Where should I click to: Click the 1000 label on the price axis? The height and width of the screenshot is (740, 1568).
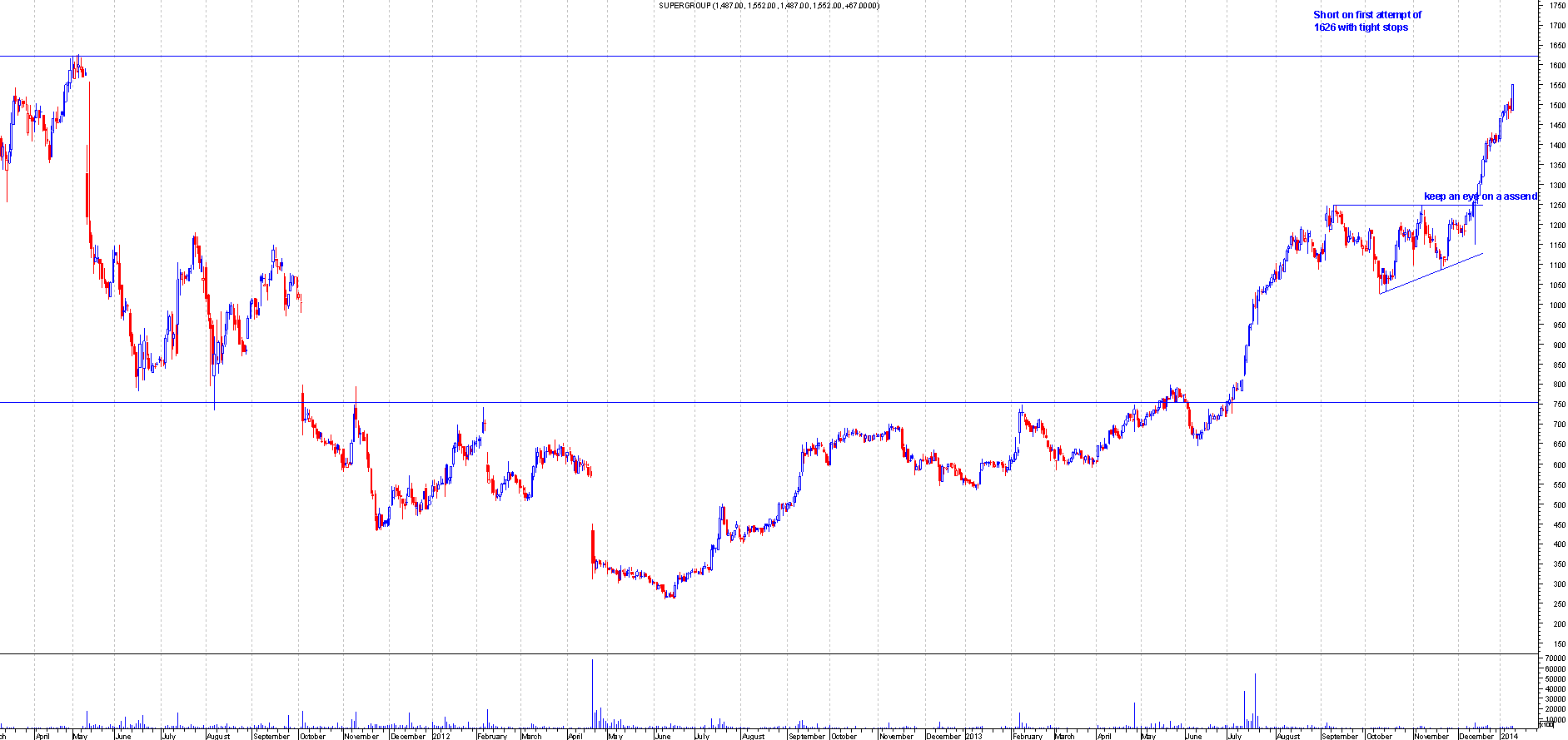[x=1556, y=305]
